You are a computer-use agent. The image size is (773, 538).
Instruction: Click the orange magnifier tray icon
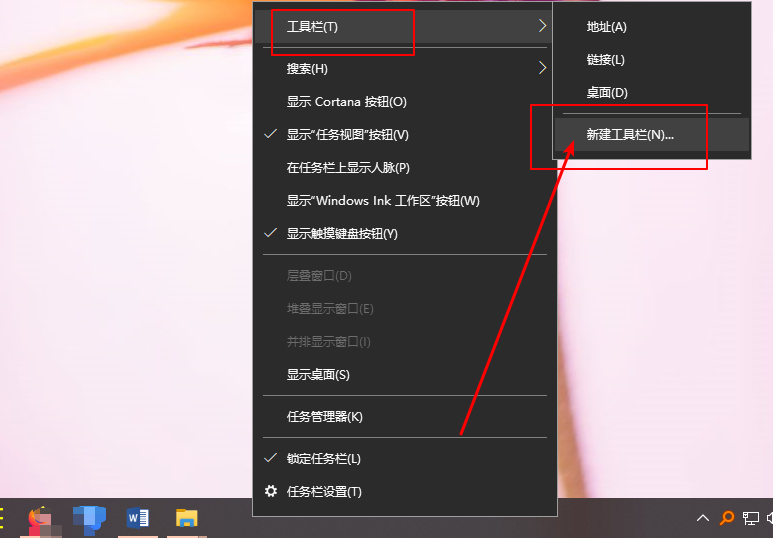point(727,518)
